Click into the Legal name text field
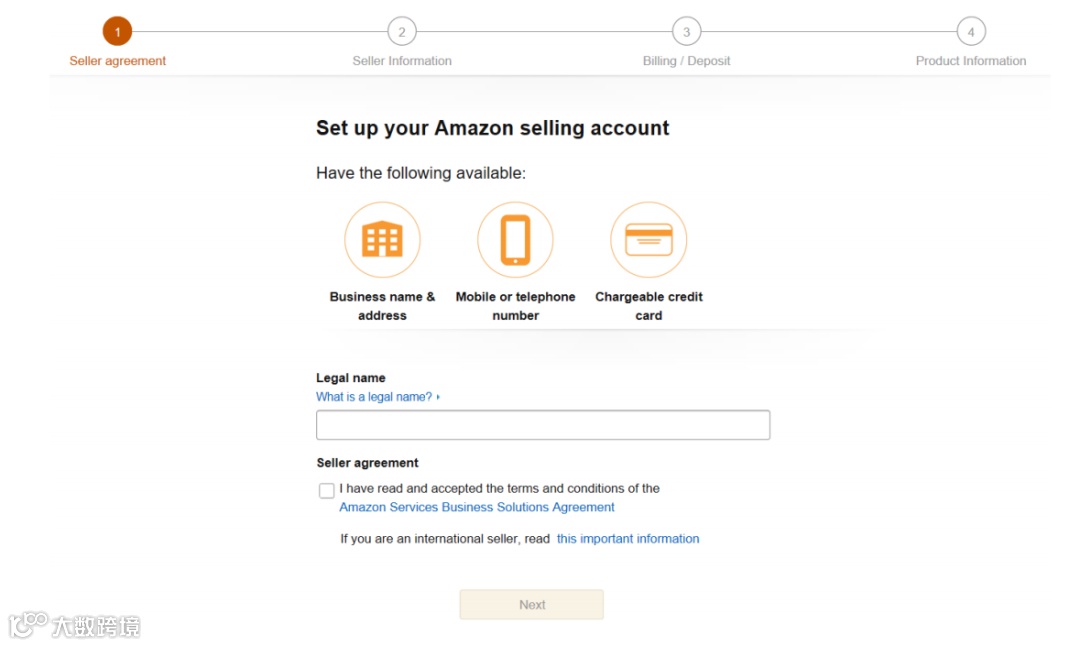Screen dimensions: 1080x646 tap(543, 425)
